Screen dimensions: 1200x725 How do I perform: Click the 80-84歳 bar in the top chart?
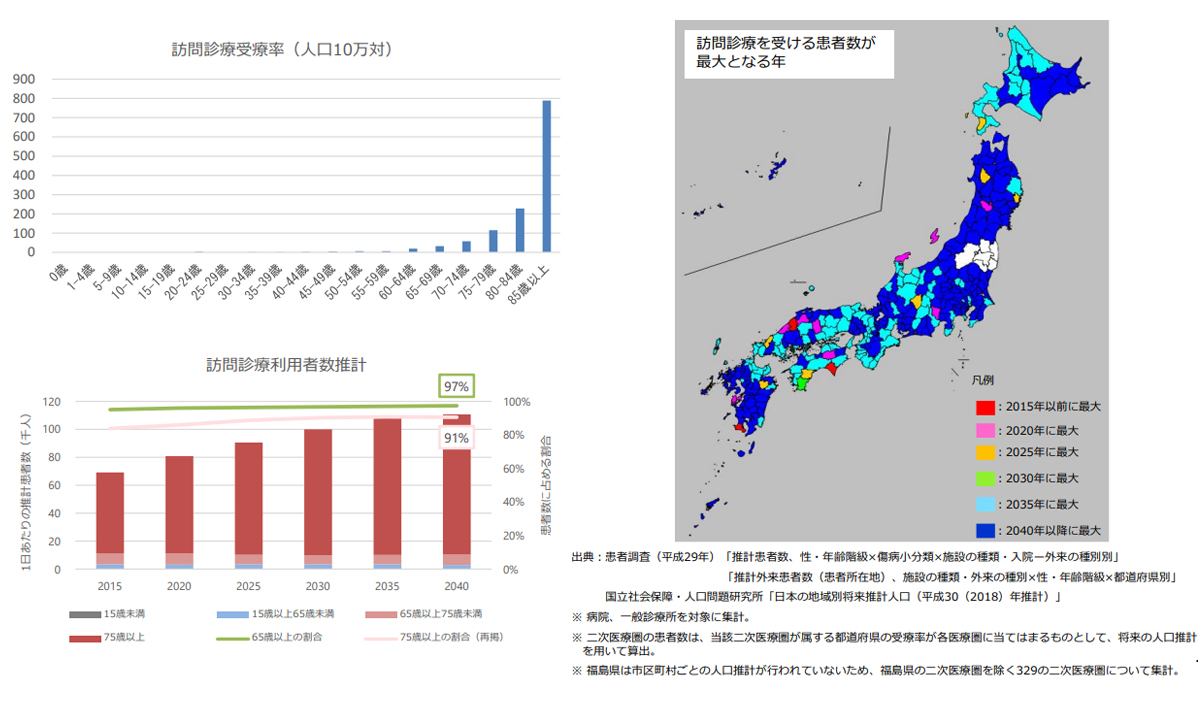(x=520, y=230)
